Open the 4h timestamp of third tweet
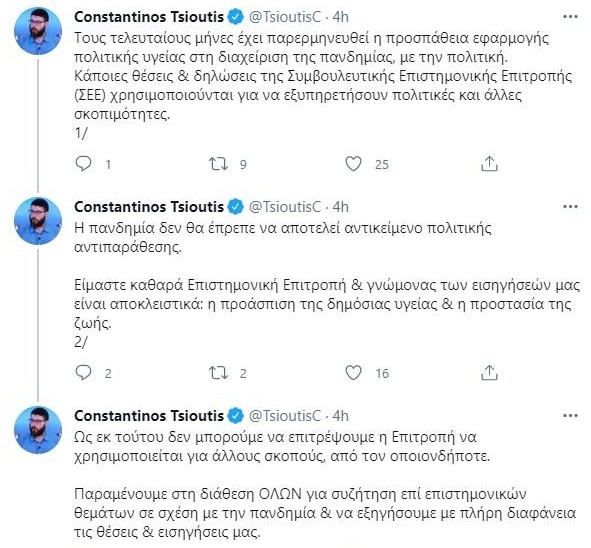591x548 pixels. pyautogui.click(x=341, y=416)
